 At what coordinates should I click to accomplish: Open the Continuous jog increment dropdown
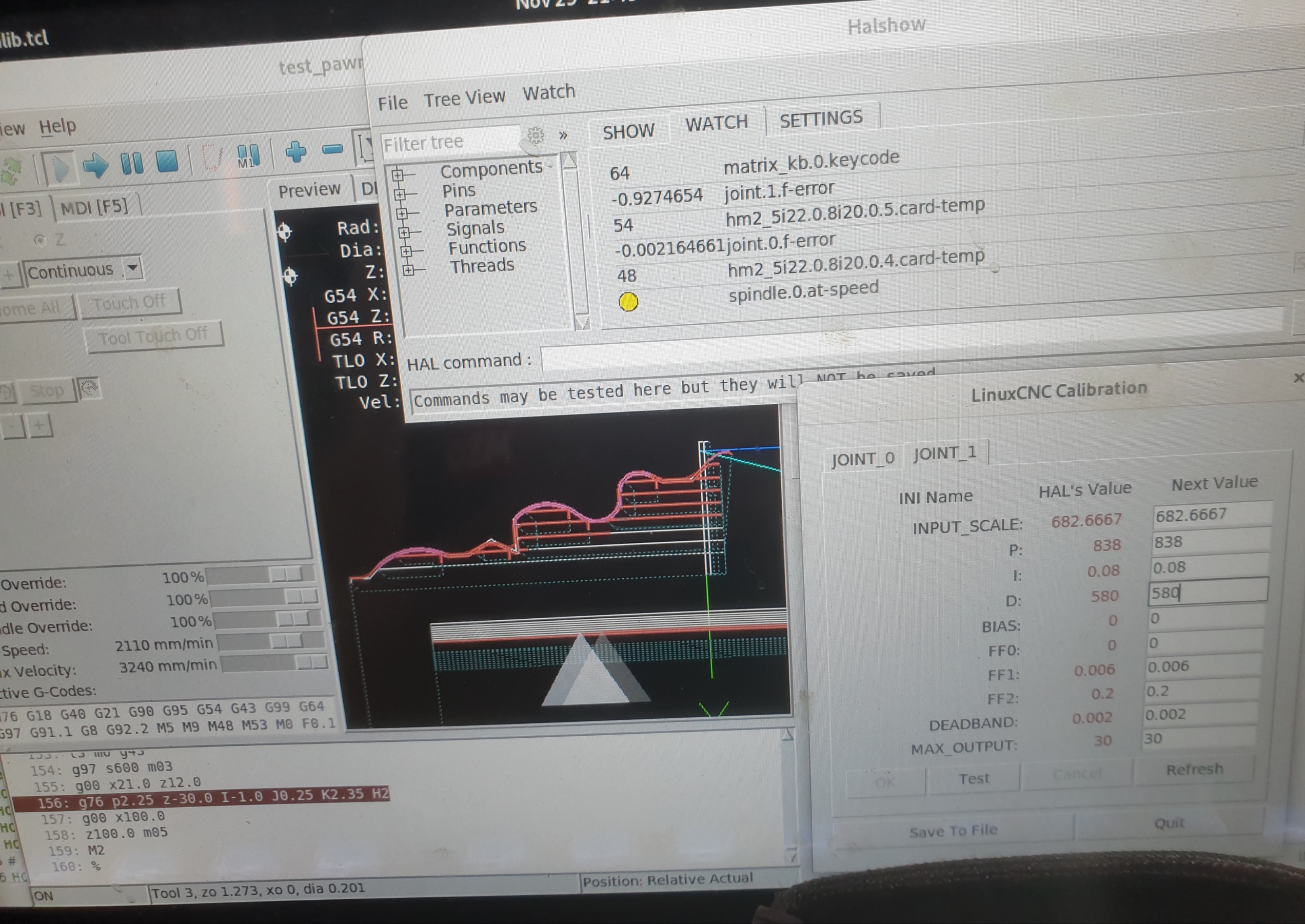point(132,267)
